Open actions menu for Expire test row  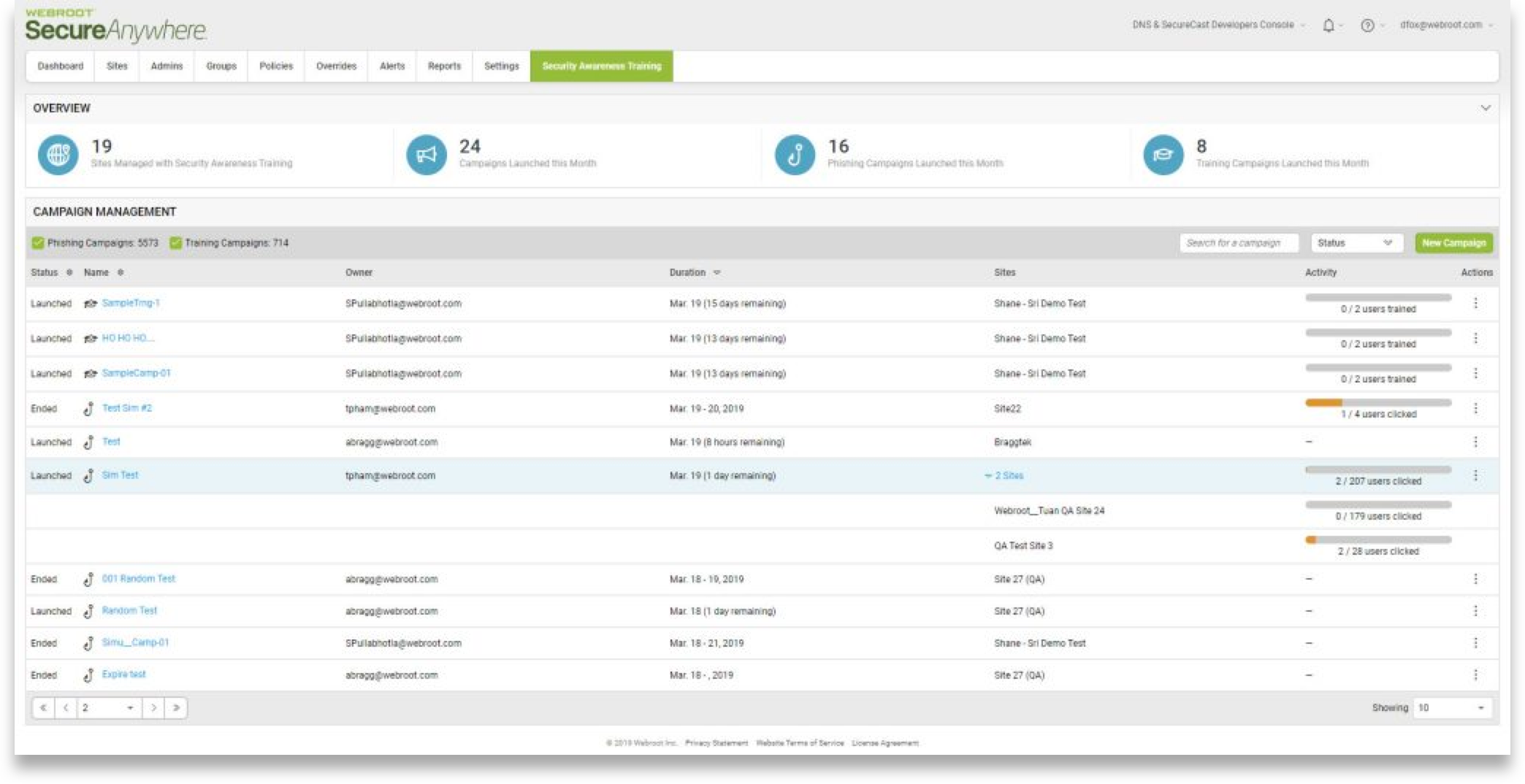click(1475, 675)
